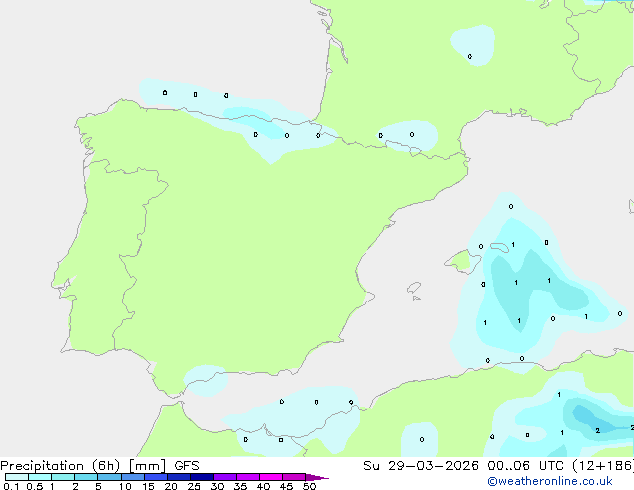Select the 10–15 mm legend swatch
Screen dimensions: 634x490
(x=133, y=477)
